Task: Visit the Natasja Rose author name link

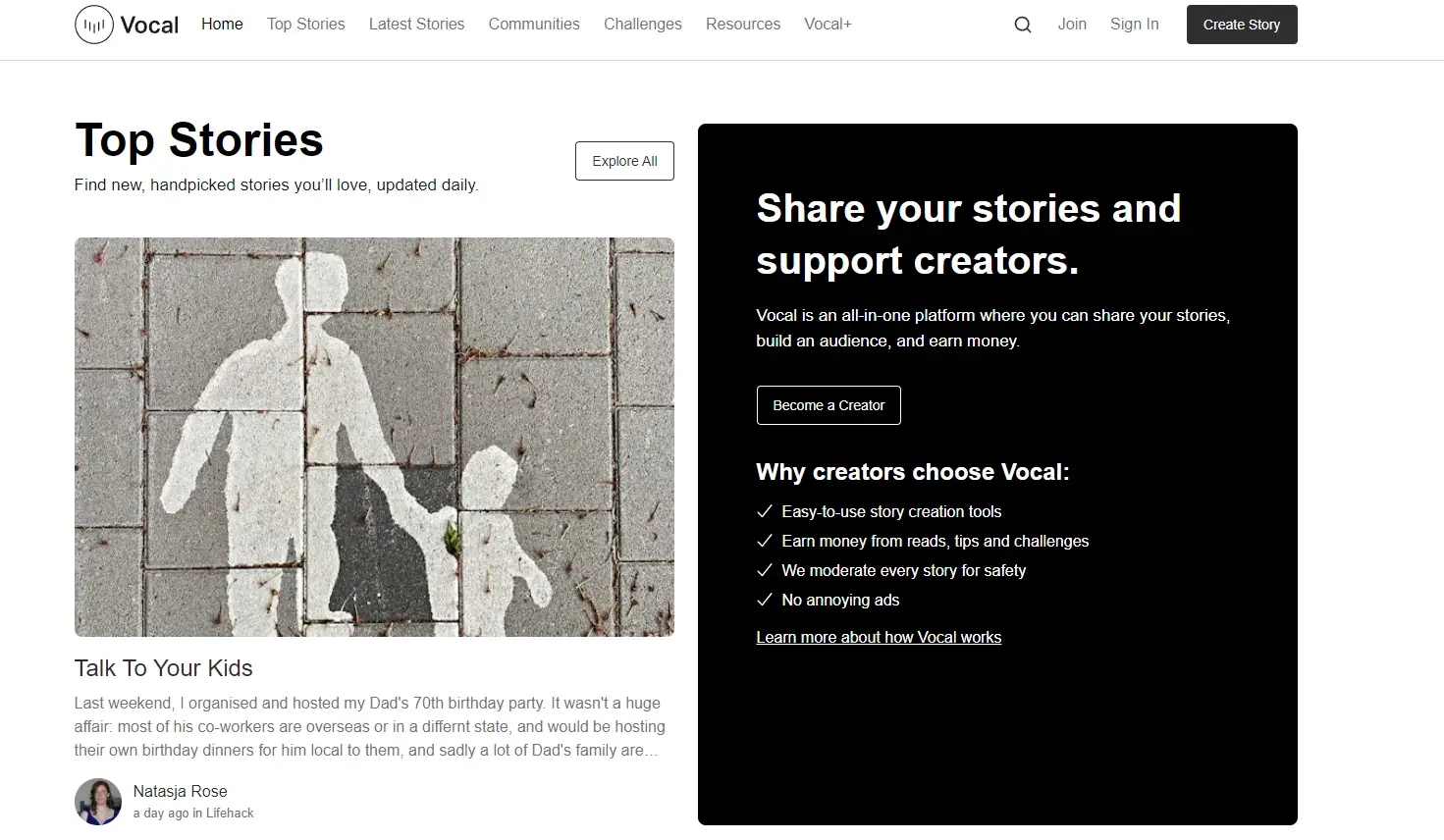Action: [181, 791]
